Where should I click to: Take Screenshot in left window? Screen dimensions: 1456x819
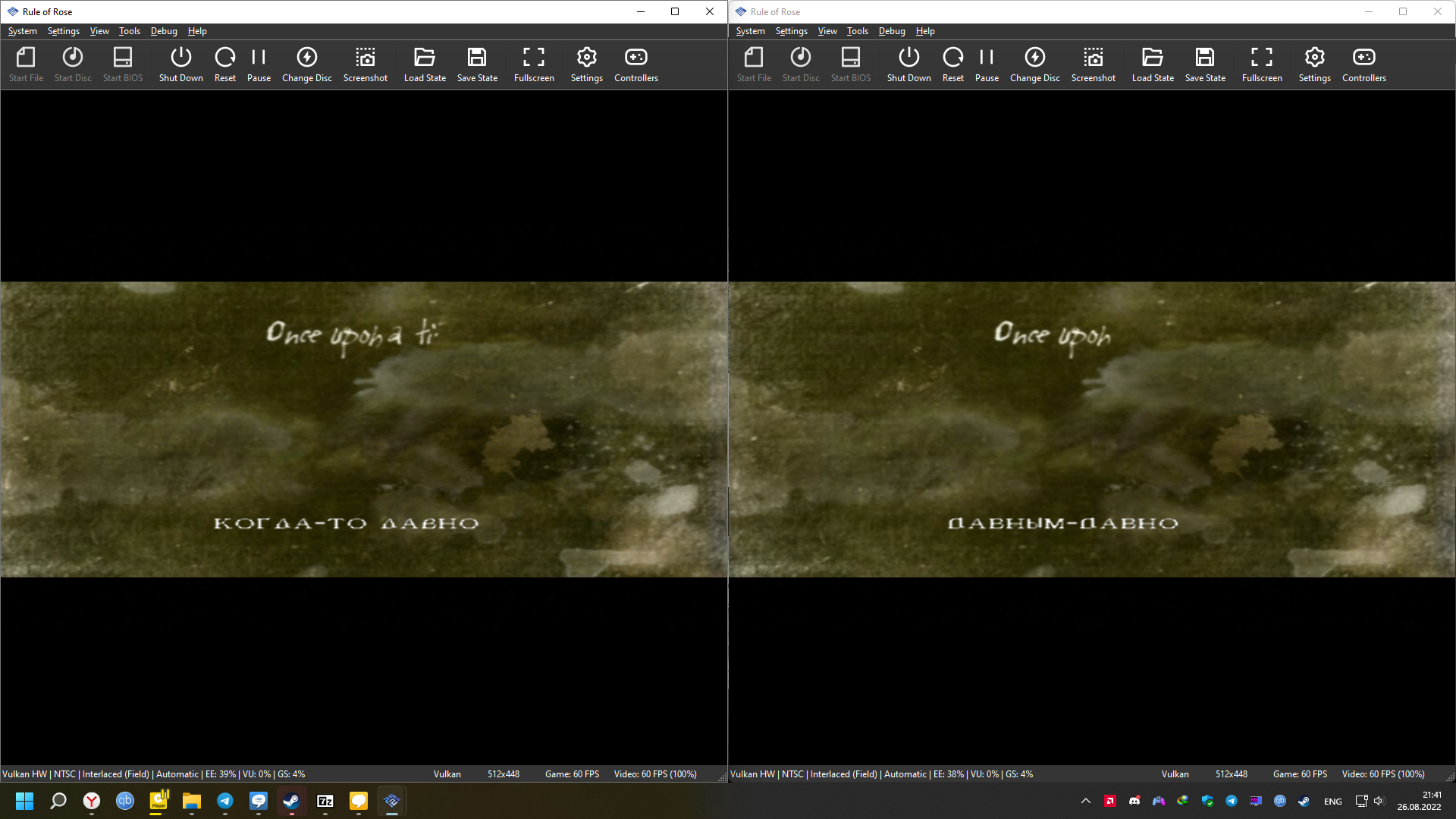(x=366, y=65)
